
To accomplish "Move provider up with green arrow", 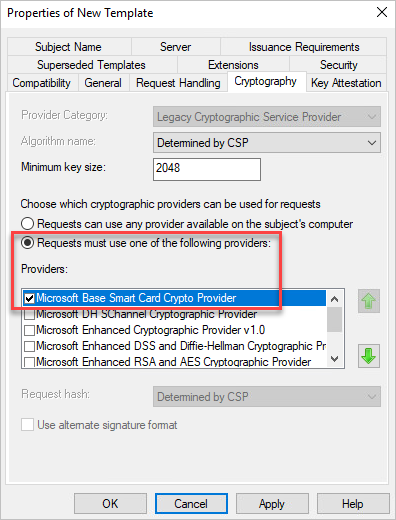I will [369, 301].
